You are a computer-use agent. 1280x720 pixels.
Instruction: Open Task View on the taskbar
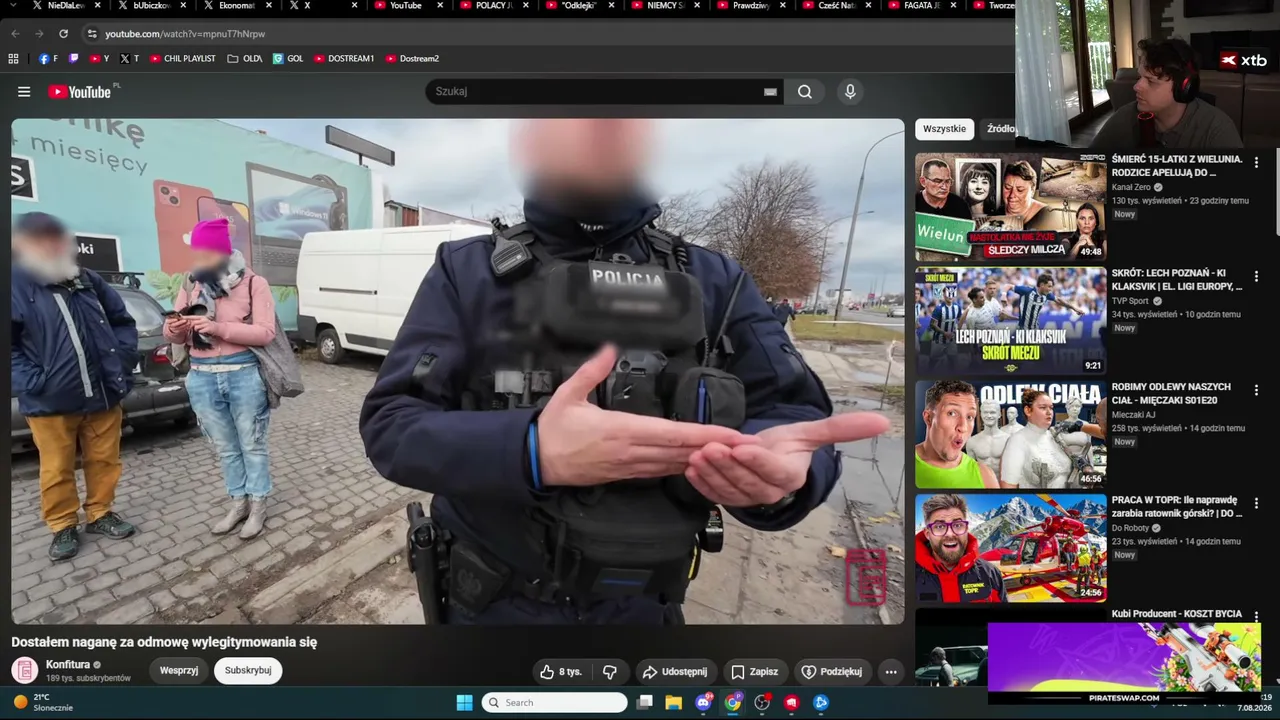pyautogui.click(x=645, y=702)
